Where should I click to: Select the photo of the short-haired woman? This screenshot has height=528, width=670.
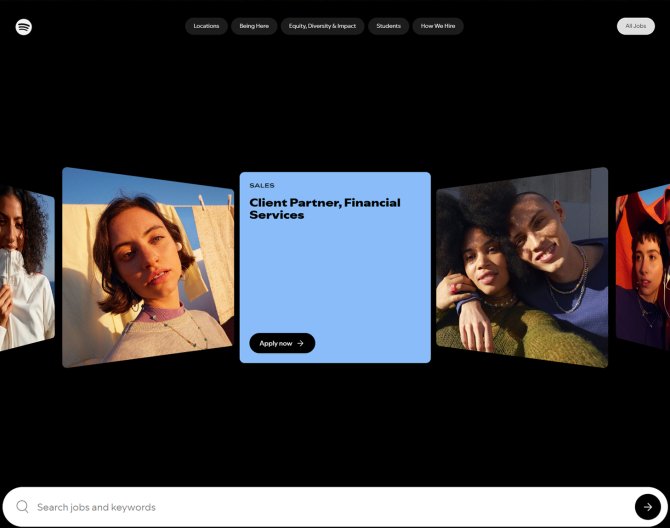[148, 267]
